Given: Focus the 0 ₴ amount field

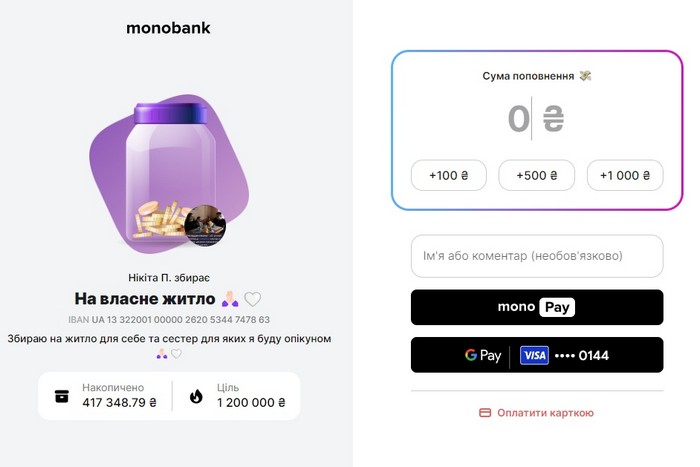Looking at the screenshot, I should [536, 119].
